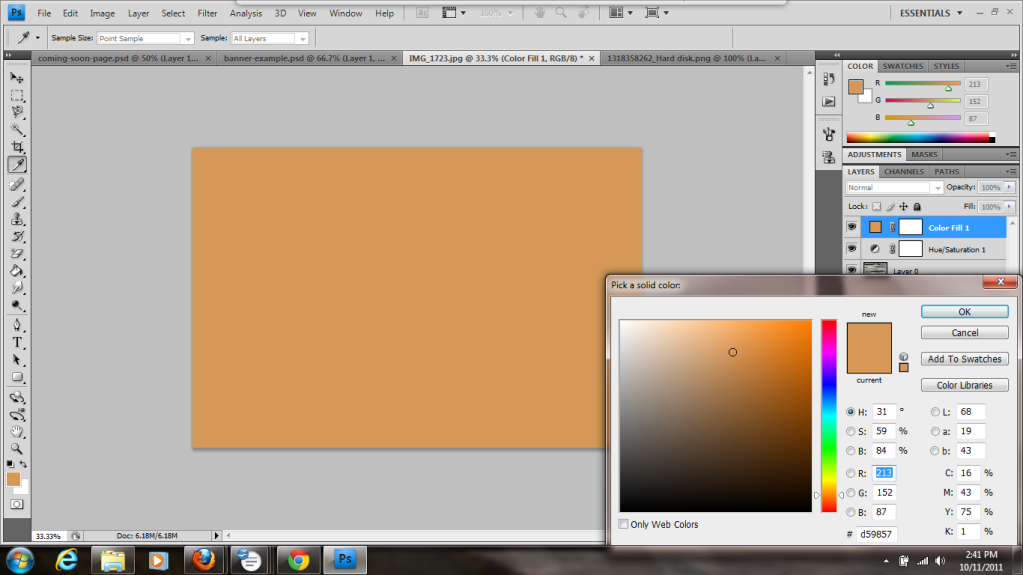
Task: Select the Lasso tool
Action: pos(17,112)
